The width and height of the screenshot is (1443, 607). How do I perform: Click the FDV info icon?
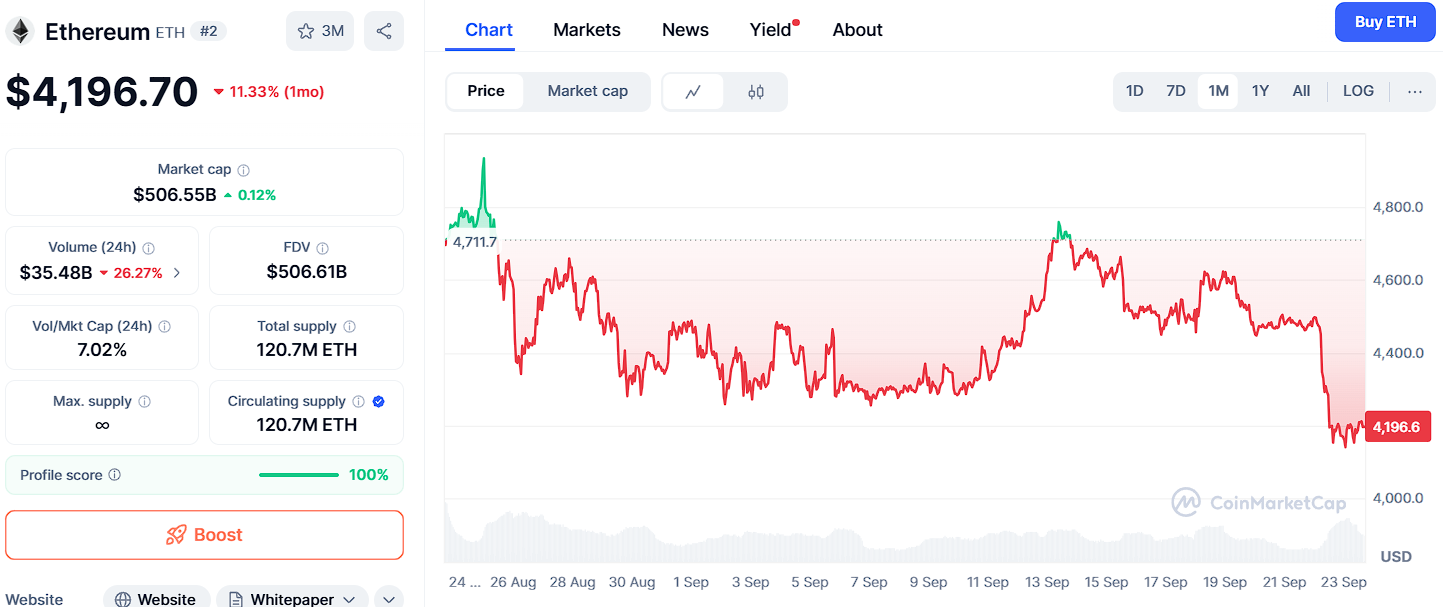[322, 248]
